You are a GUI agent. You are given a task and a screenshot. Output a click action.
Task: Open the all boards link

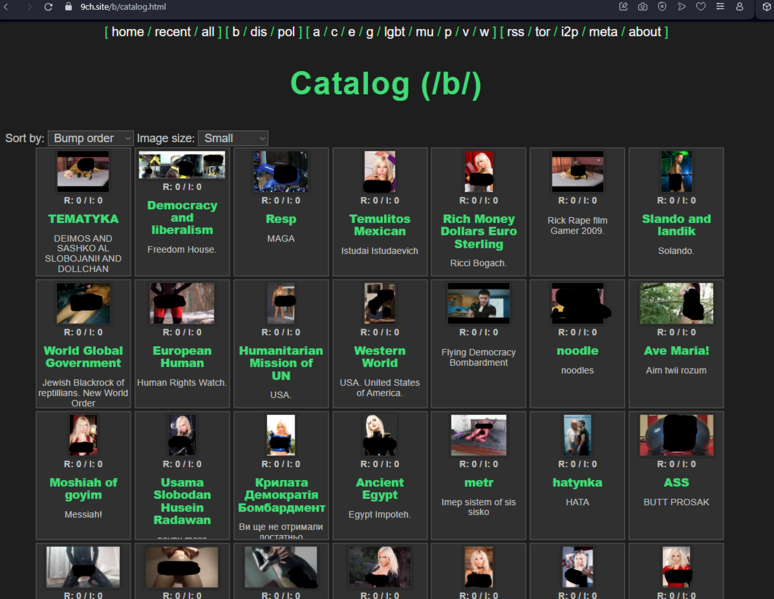(x=208, y=32)
